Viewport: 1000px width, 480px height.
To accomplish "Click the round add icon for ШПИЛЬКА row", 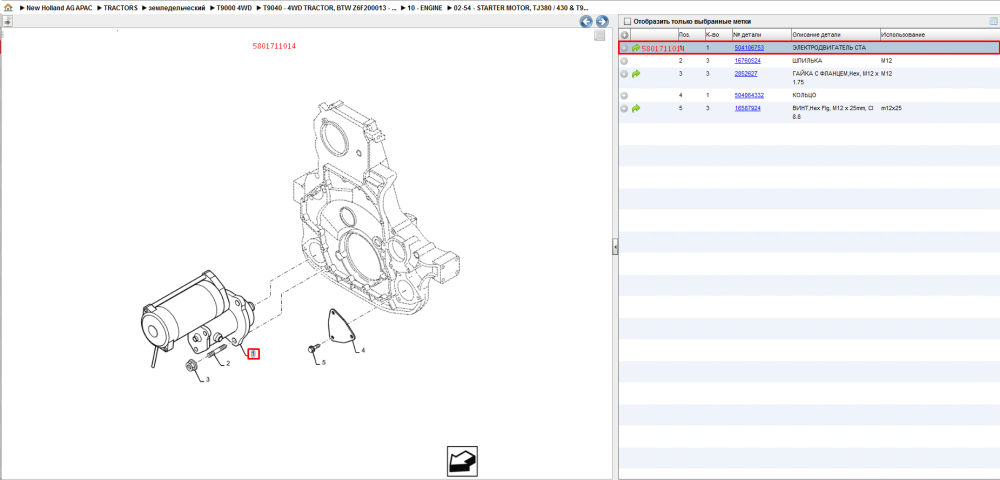I will tap(624, 61).
